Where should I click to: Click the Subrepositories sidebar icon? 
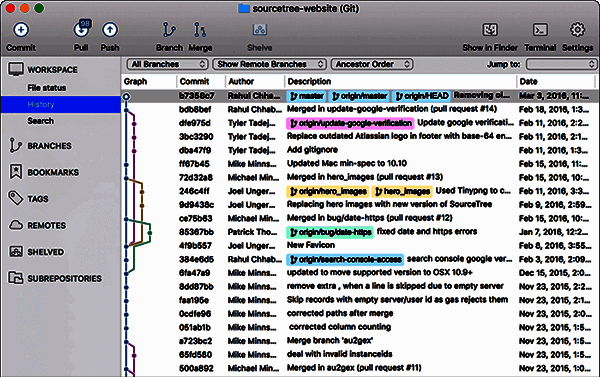tap(16, 277)
